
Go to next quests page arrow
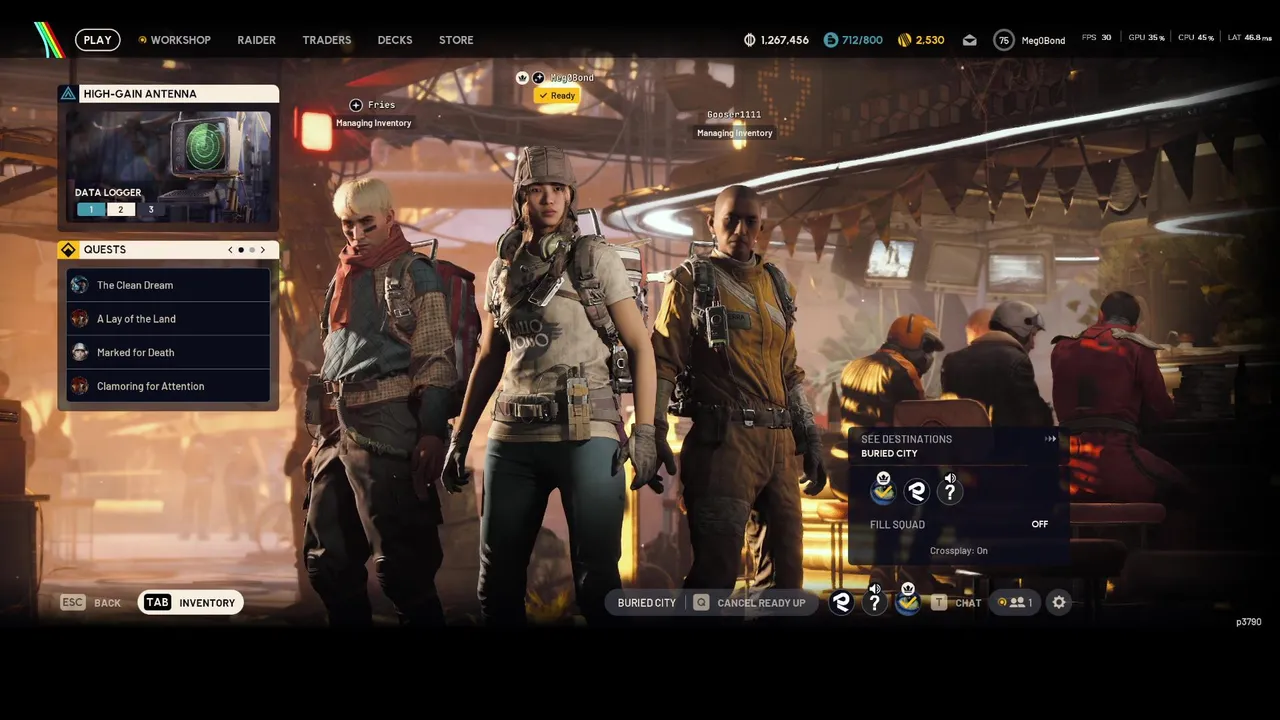(x=263, y=250)
